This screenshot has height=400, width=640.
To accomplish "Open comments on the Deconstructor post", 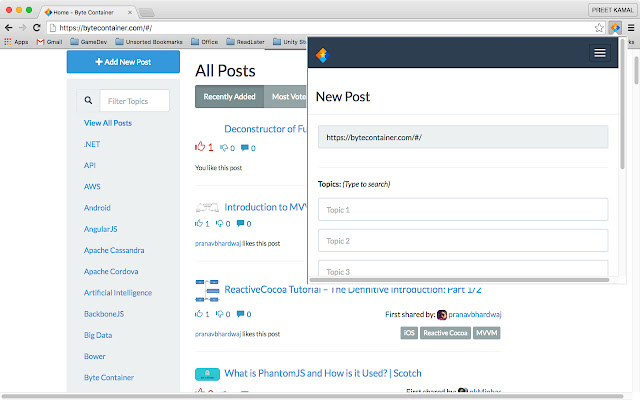I will [244, 148].
